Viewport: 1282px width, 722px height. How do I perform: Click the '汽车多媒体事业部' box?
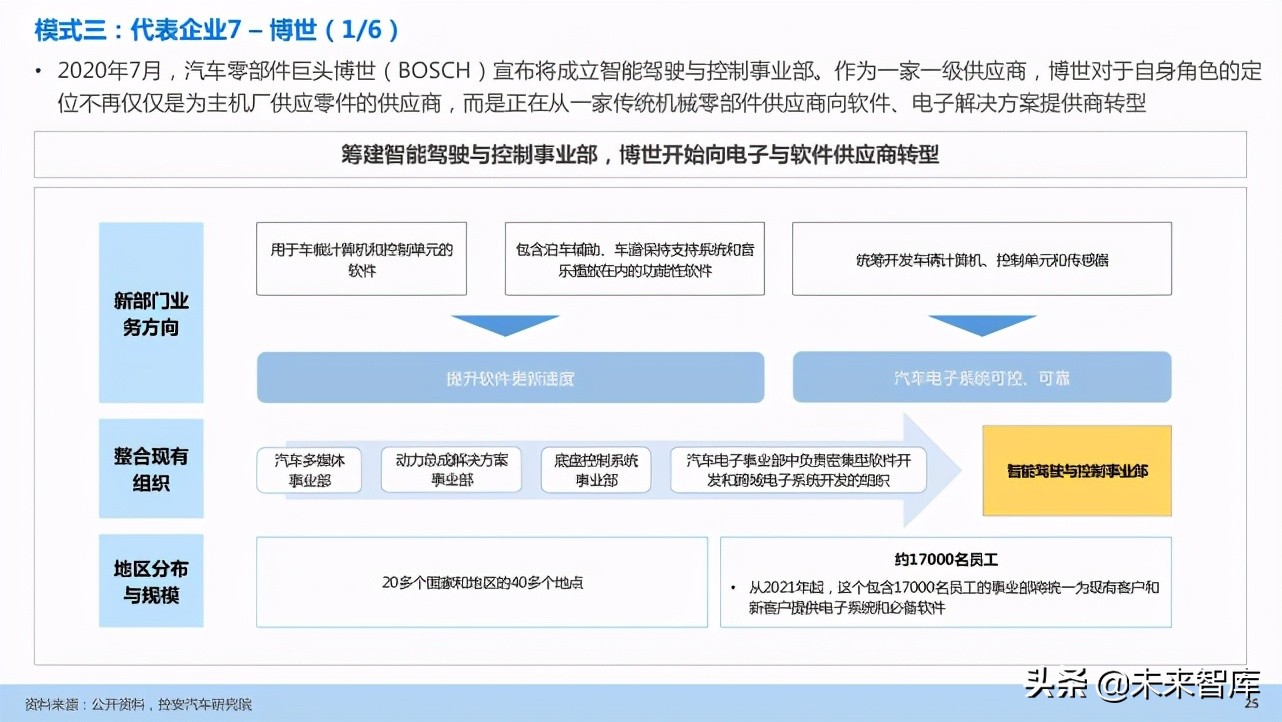pyautogui.click(x=309, y=470)
